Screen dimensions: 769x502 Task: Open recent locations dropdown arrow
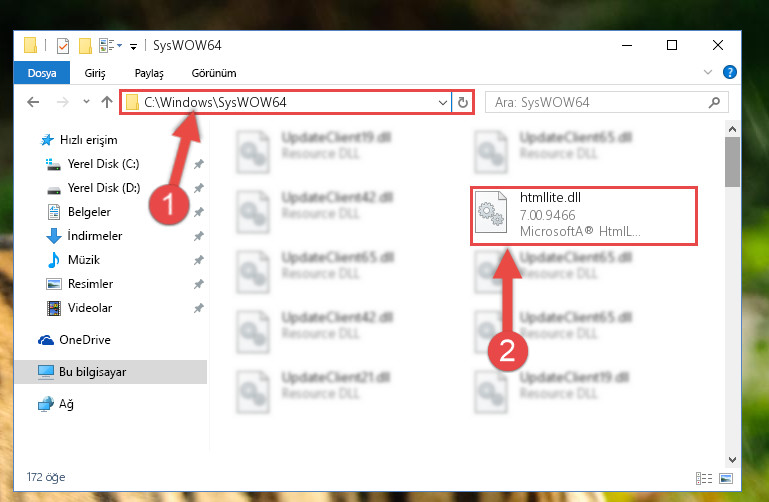click(86, 102)
